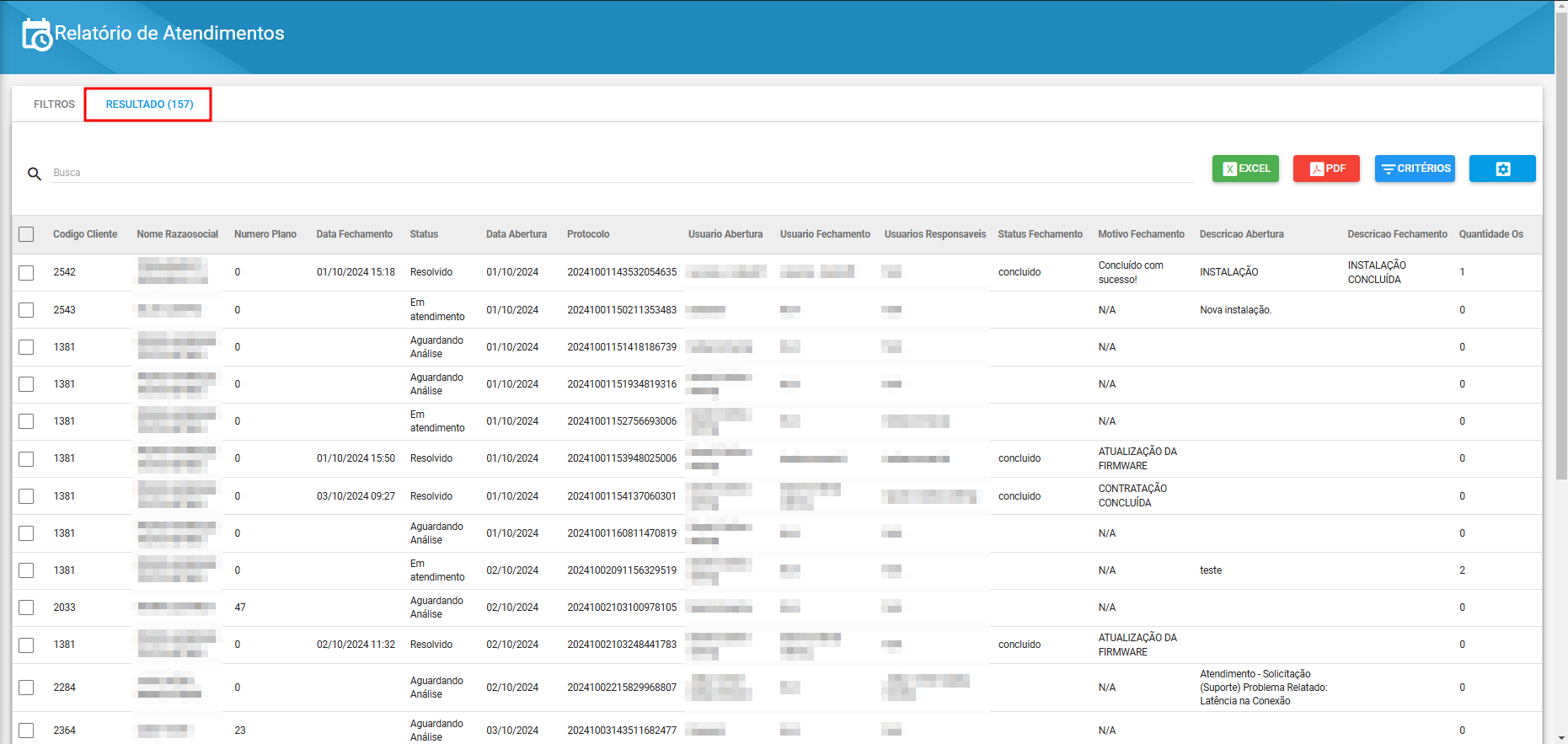This screenshot has width=1568, height=744.
Task: Click the '02/10/2024 11:32' closing date
Action: pos(356,645)
